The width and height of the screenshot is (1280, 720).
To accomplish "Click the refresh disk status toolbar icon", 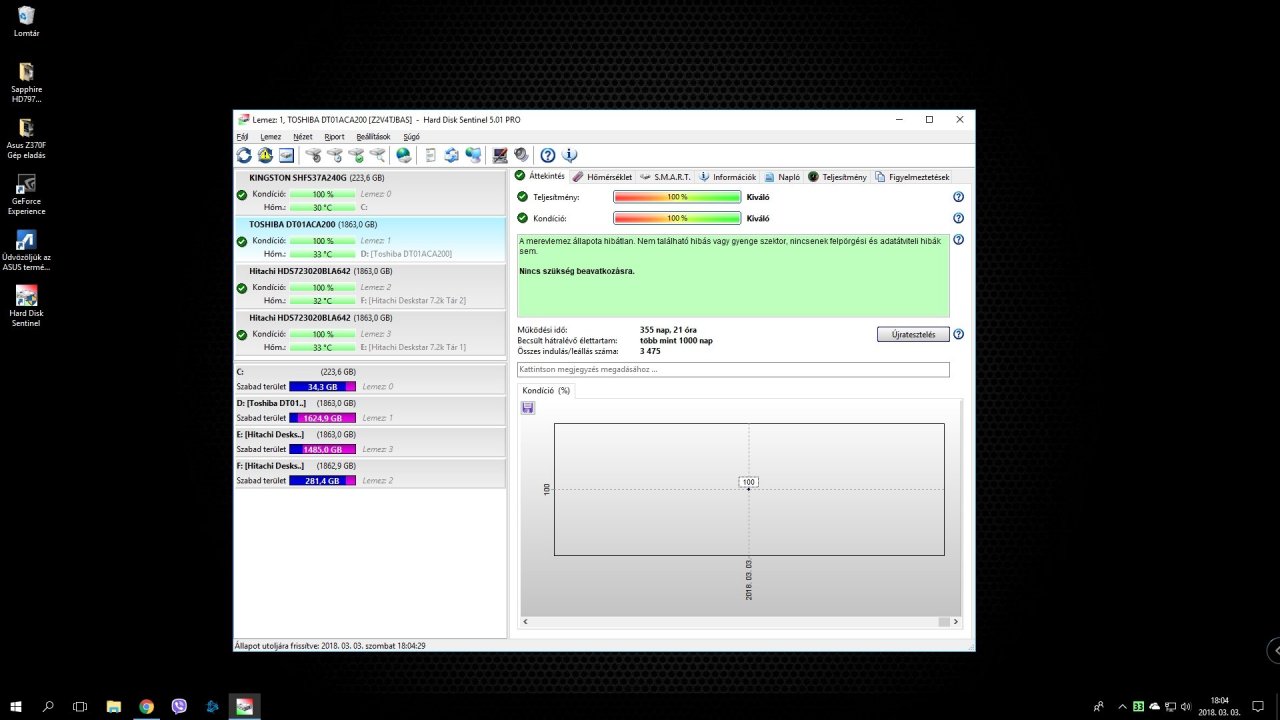I will point(244,155).
